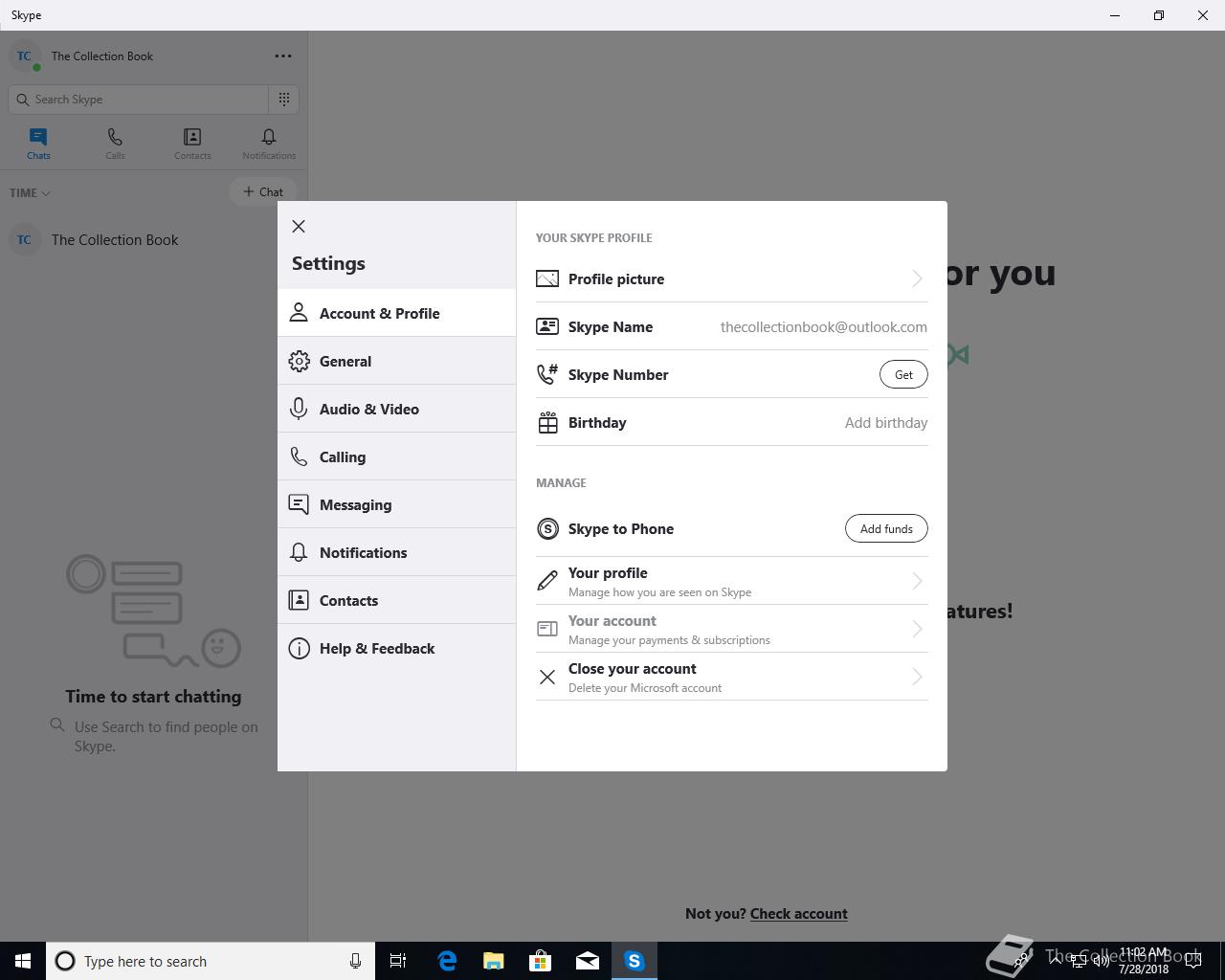Viewport: 1225px width, 980px height.
Task: Open the dial pad icon
Action: point(284,100)
